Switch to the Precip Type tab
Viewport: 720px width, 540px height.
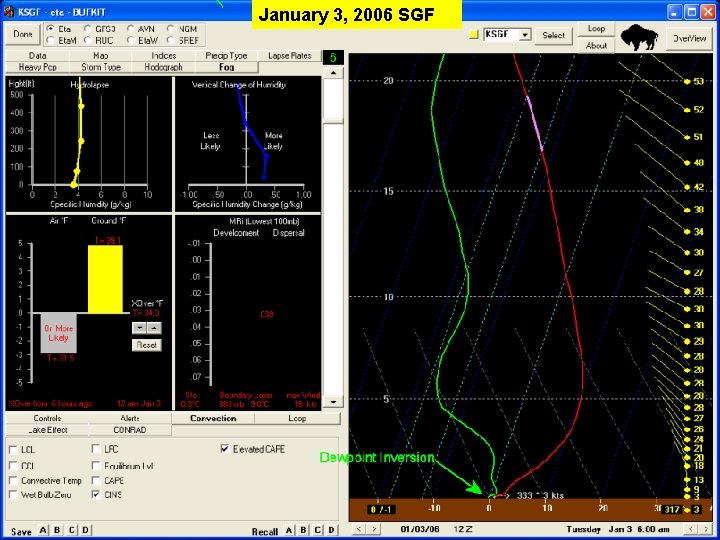point(226,56)
